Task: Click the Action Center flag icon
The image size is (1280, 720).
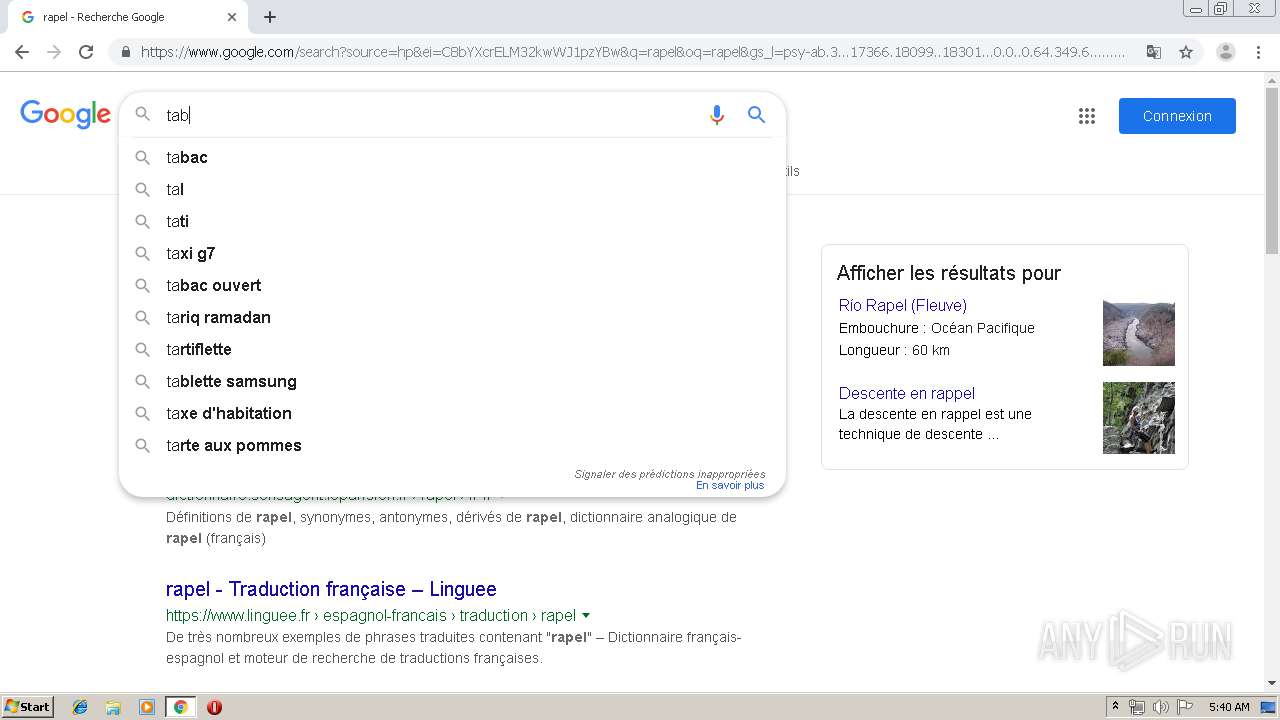Action: (1185, 707)
